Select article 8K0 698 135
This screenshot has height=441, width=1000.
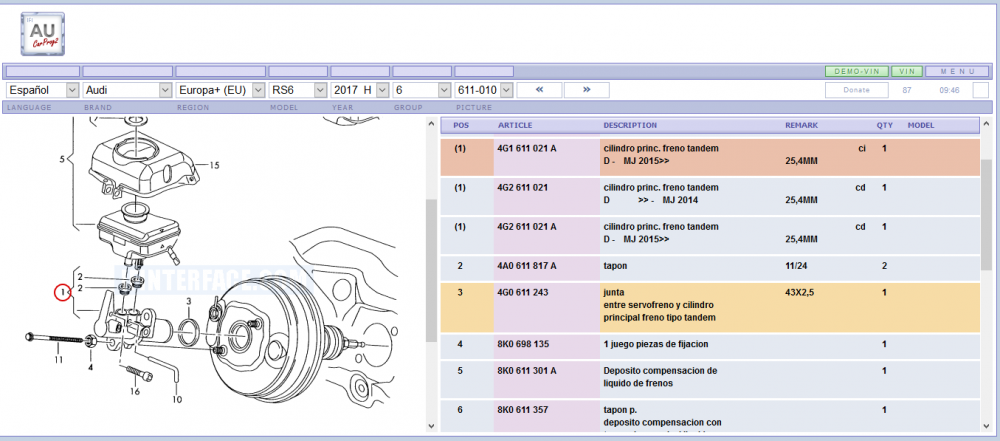click(522, 344)
